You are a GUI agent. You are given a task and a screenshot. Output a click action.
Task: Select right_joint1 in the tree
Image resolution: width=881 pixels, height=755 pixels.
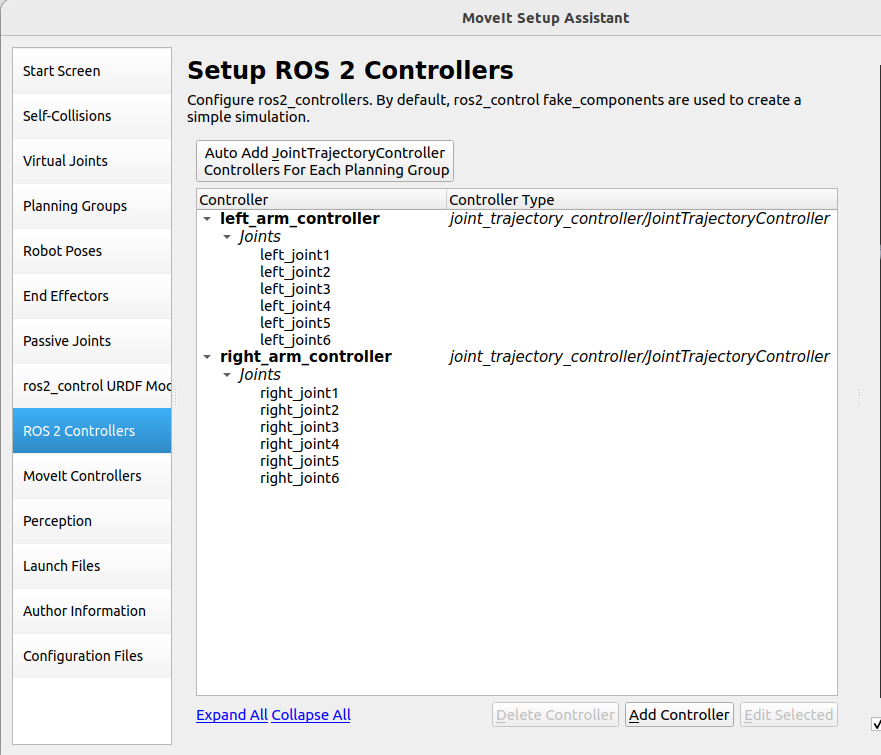coord(299,393)
